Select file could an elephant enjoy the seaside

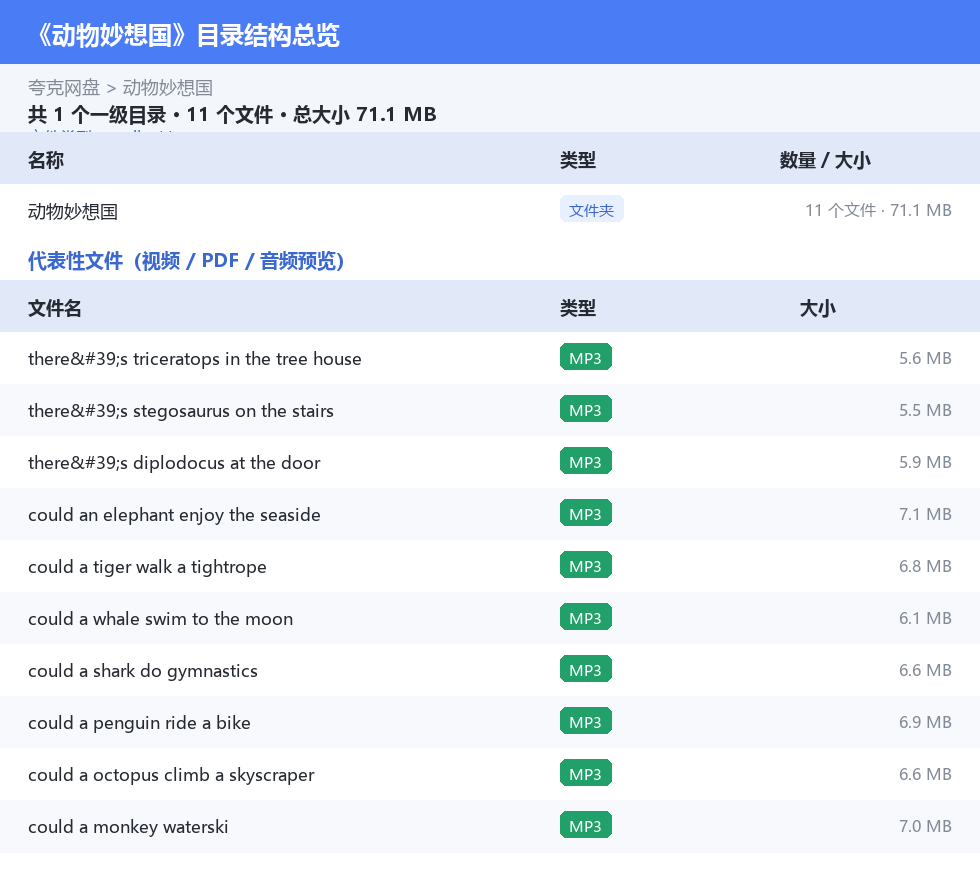tap(174, 515)
